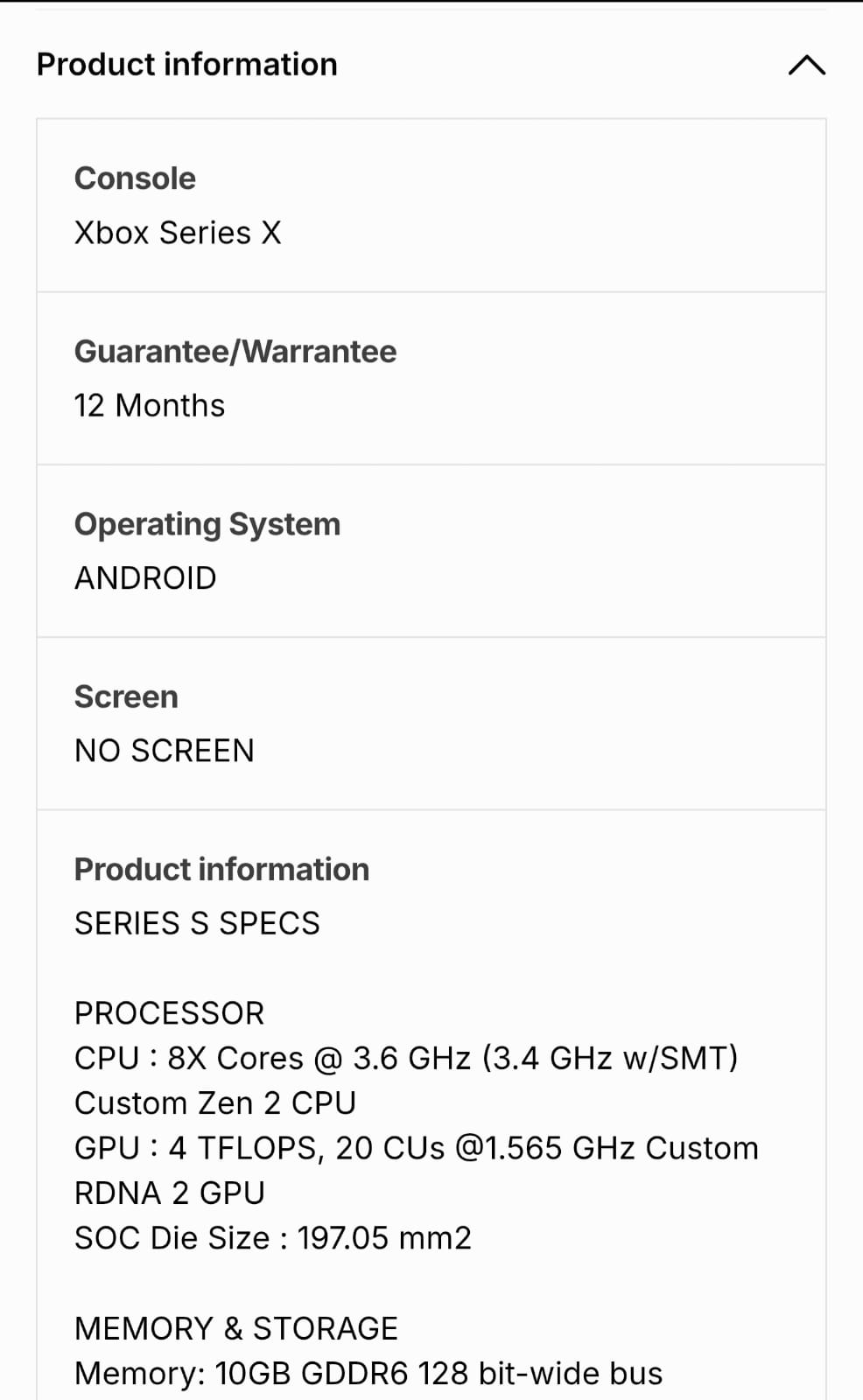Click the ANDROID value text
The width and height of the screenshot is (863, 1400).
[x=145, y=578]
